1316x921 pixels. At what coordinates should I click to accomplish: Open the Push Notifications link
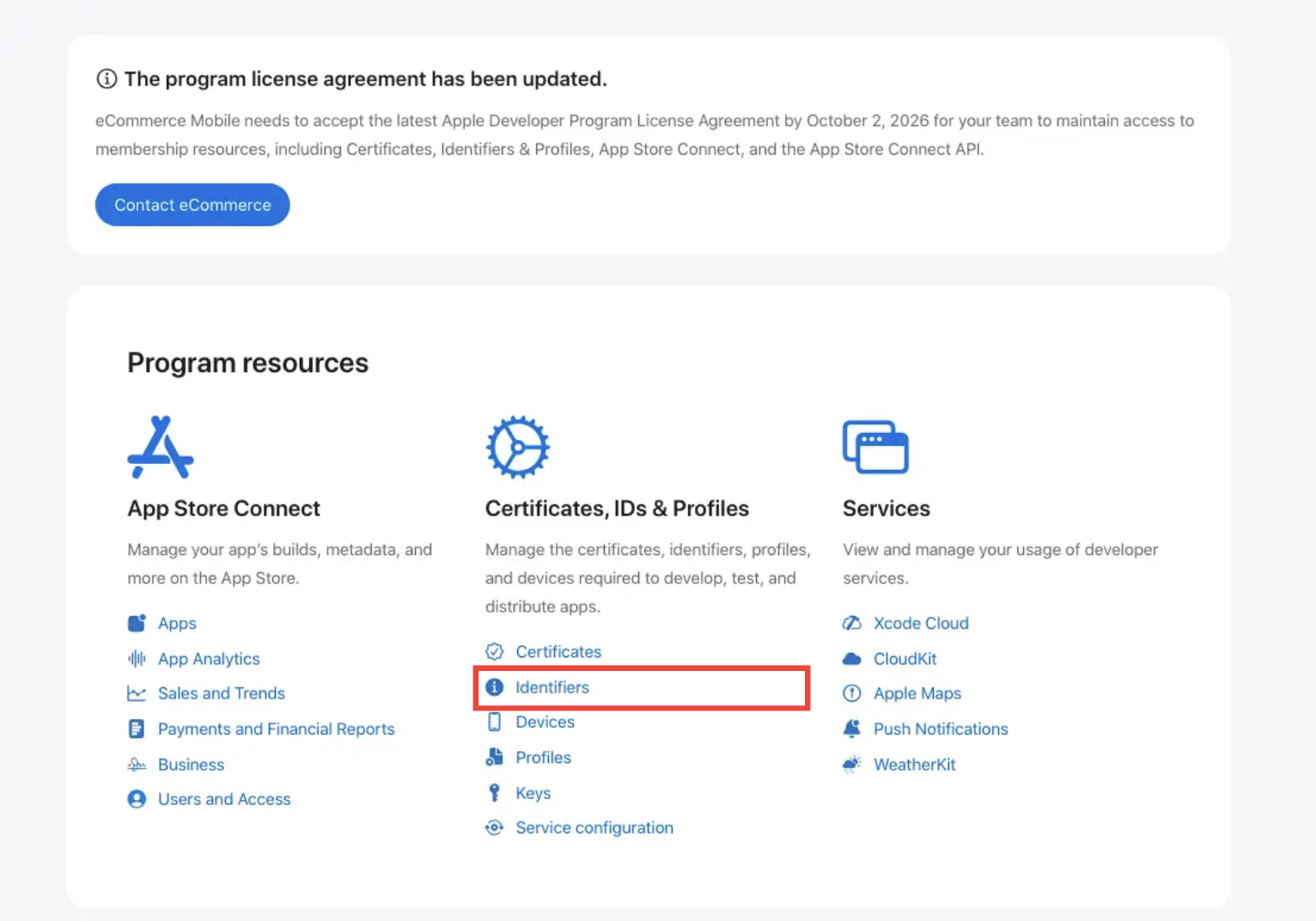[941, 729]
